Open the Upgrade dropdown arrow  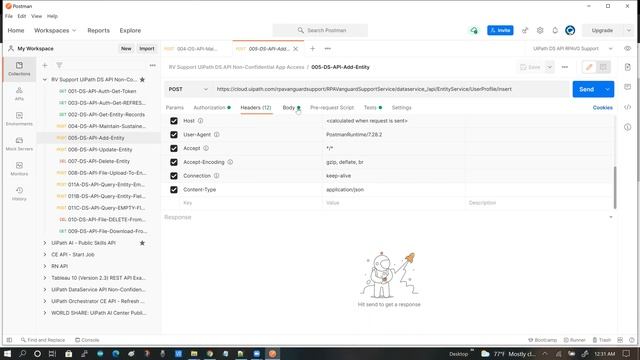629,31
